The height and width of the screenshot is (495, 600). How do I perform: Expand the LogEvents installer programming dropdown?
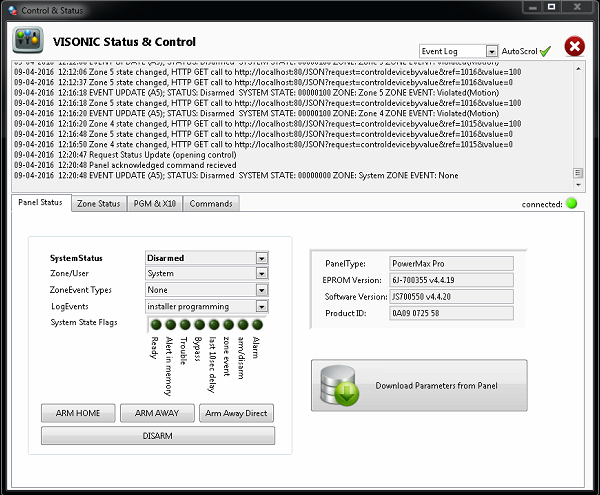click(261, 306)
